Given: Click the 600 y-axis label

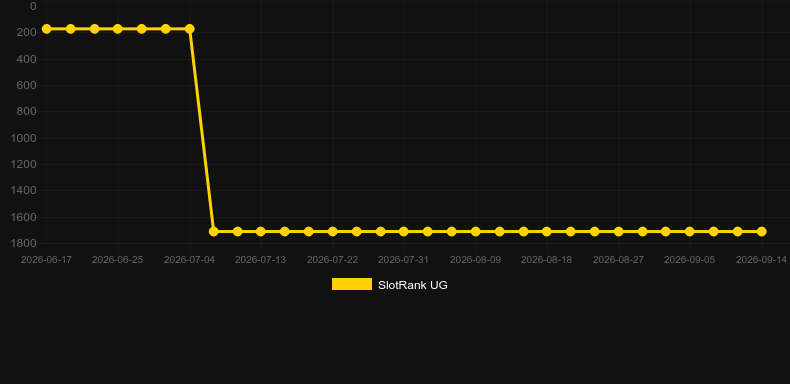Looking at the screenshot, I should tap(27, 85).
